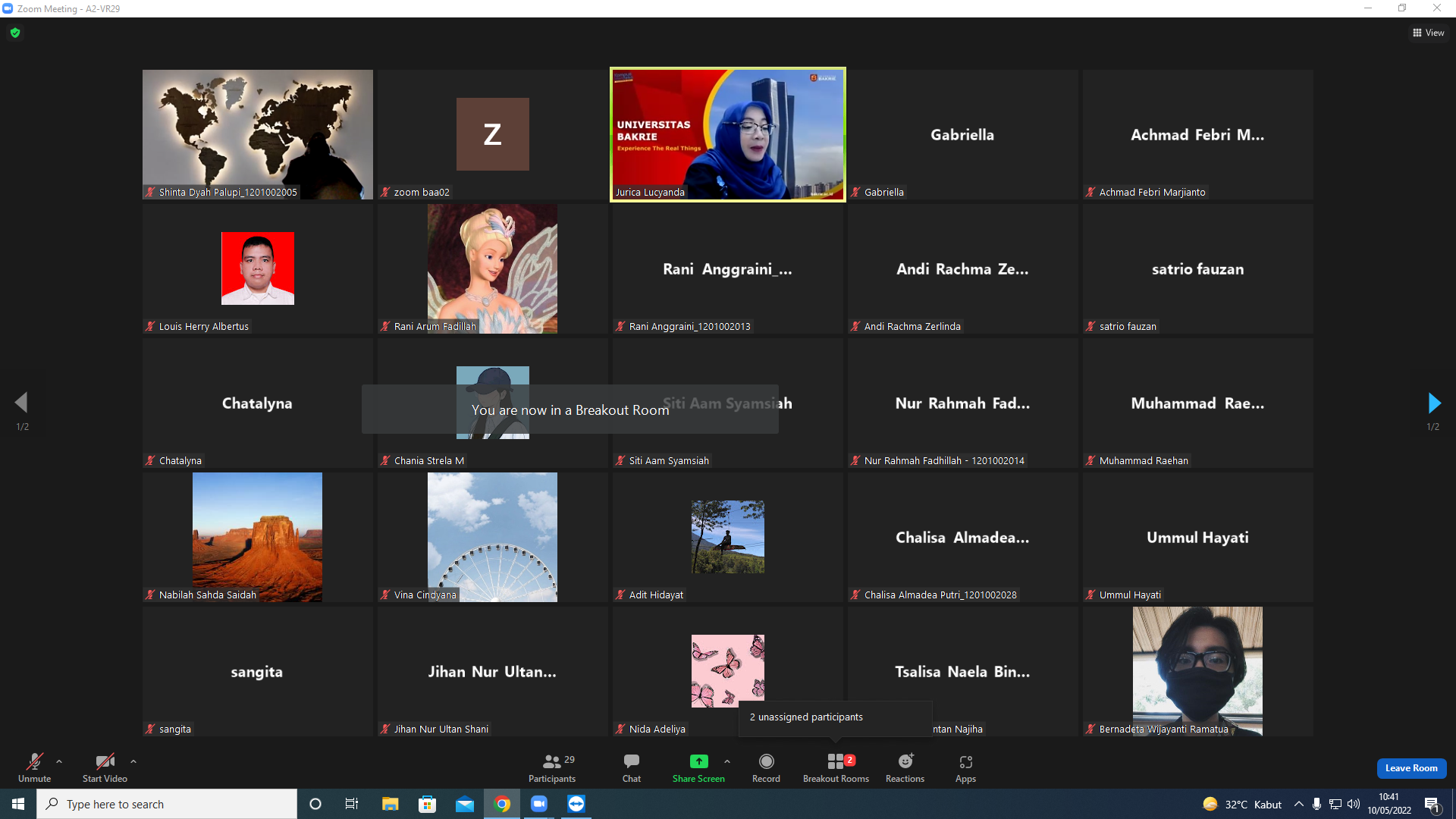Switch to Google Chrome on taskbar
Image resolution: width=1456 pixels, height=819 pixels.
(502, 804)
